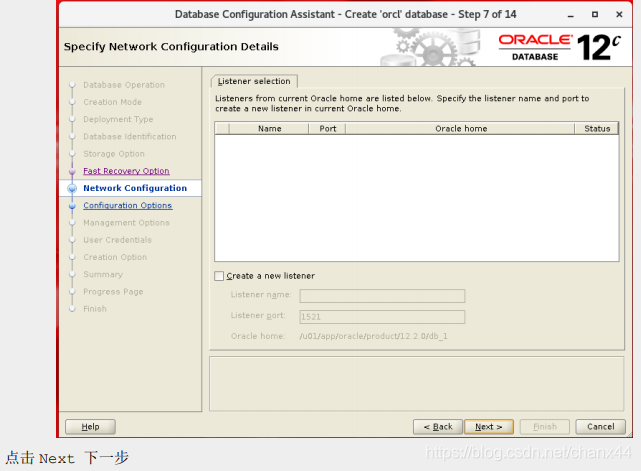Jump to the Configuration Options step
This screenshot has height=471, width=641.
click(x=128, y=205)
